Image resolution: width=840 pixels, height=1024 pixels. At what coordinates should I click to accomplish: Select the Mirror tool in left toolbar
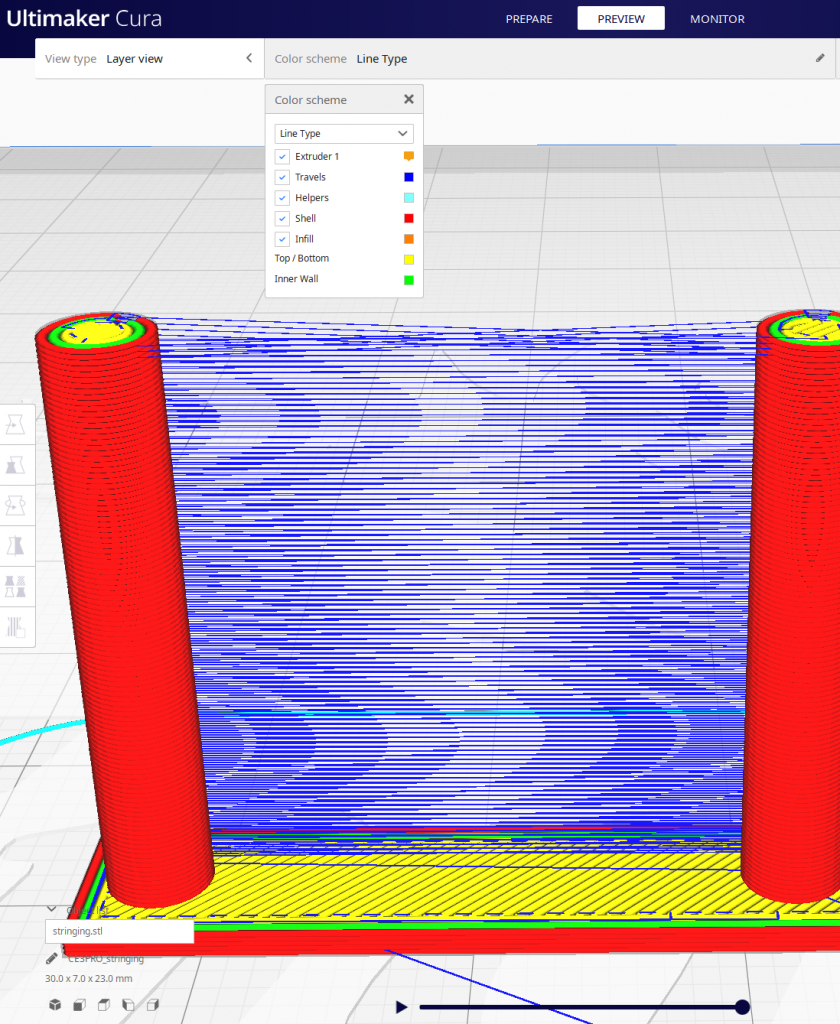(16, 546)
